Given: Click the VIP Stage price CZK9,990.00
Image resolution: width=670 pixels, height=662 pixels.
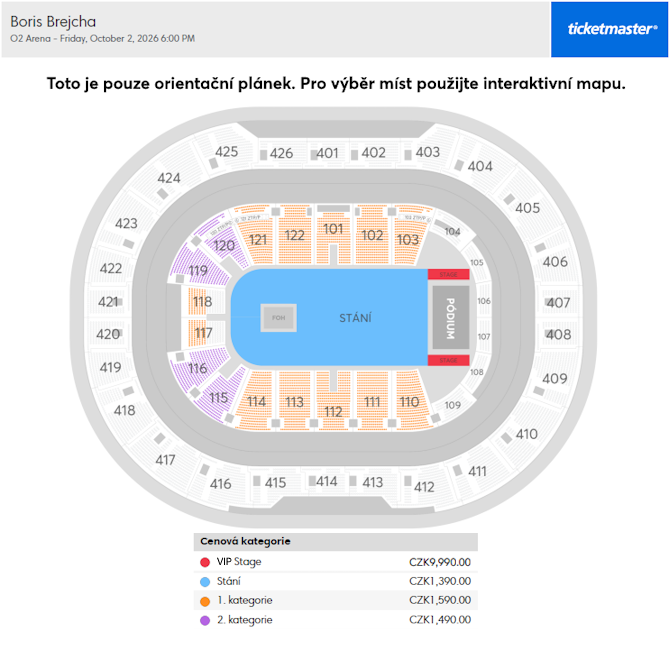Looking at the screenshot, I should pos(439,562).
